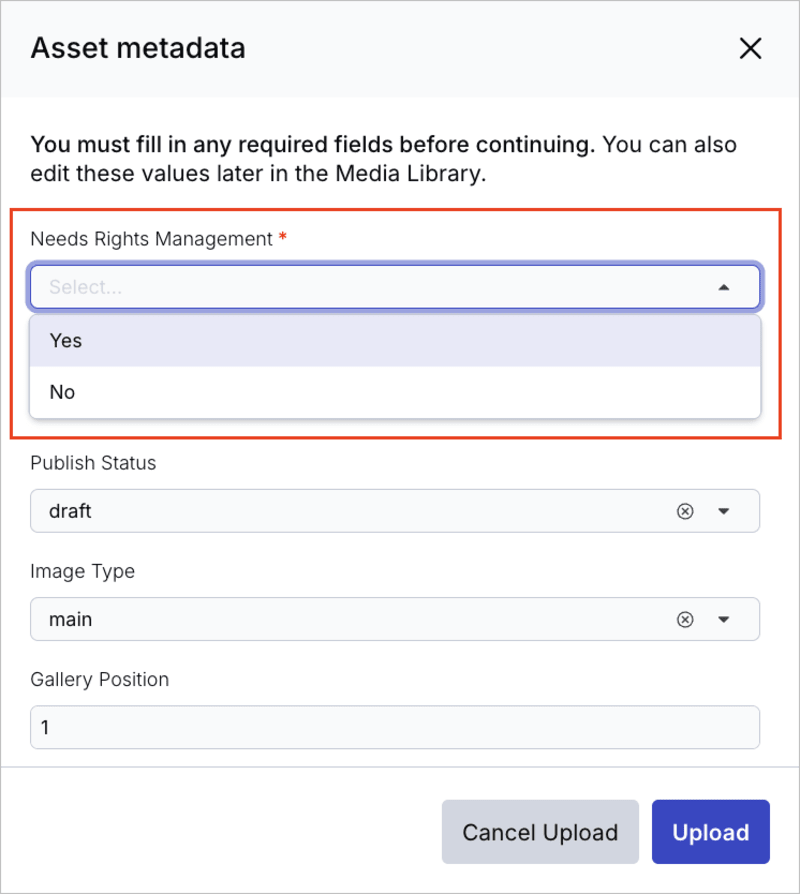
Task: Click the required field asterisk indicator
Action: pyautogui.click(x=280, y=238)
